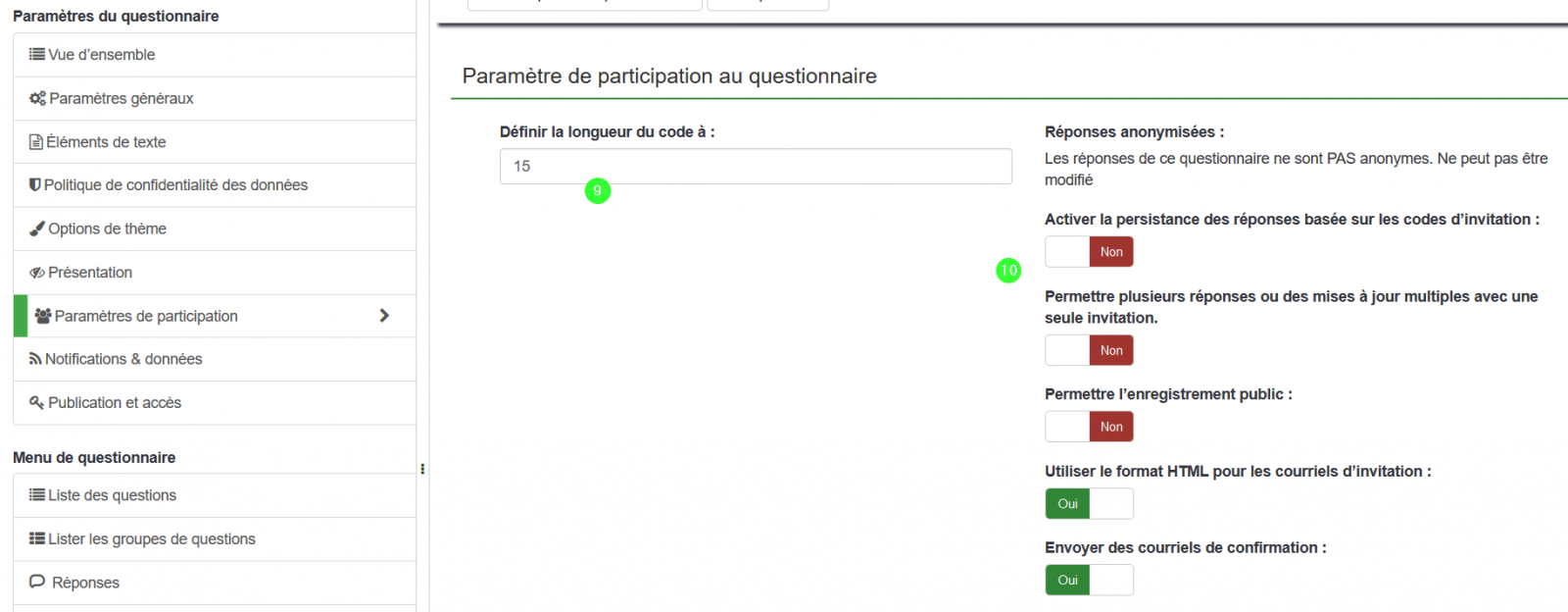Click the Présentation eye-slash icon
Screen dimensions: 1568x612
point(37,273)
